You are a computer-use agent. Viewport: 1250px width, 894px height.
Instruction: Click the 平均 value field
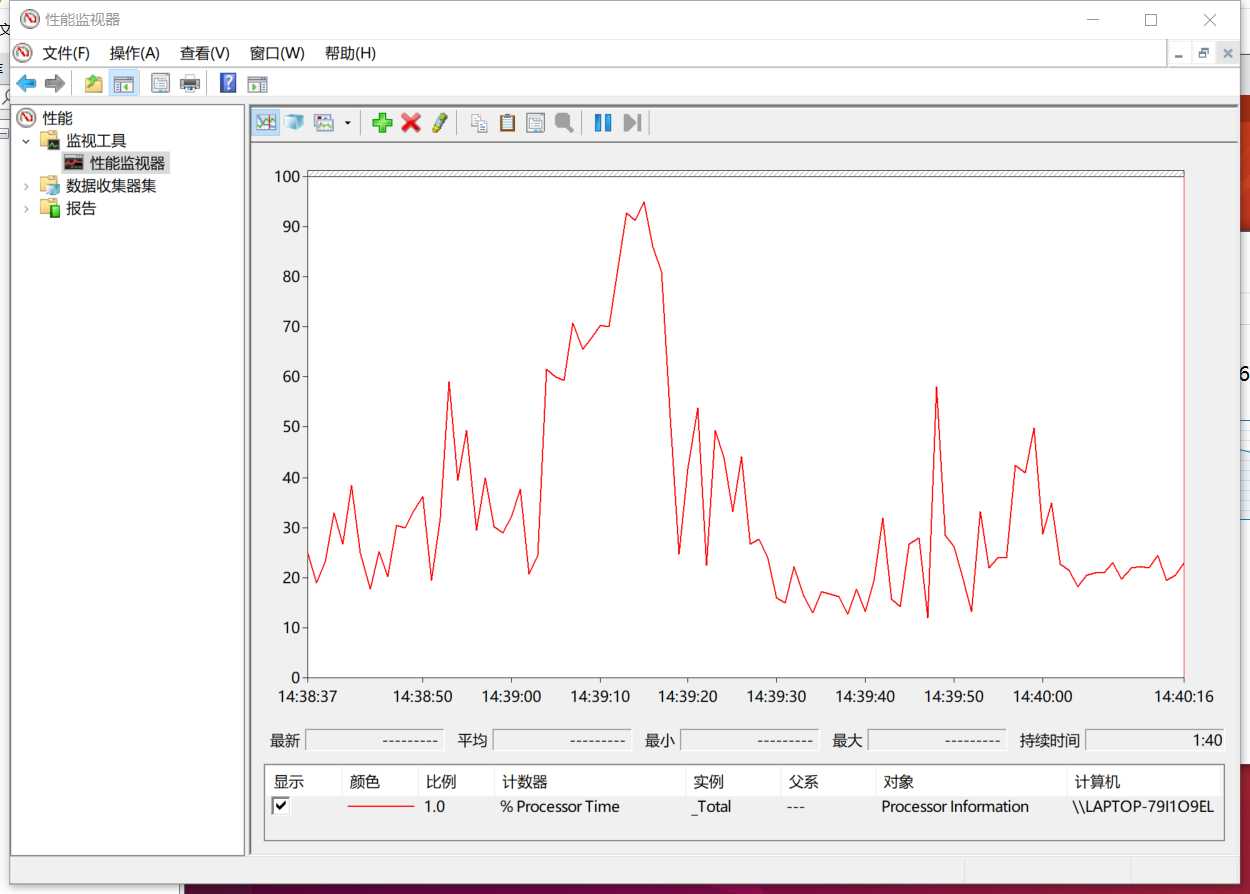coord(562,740)
